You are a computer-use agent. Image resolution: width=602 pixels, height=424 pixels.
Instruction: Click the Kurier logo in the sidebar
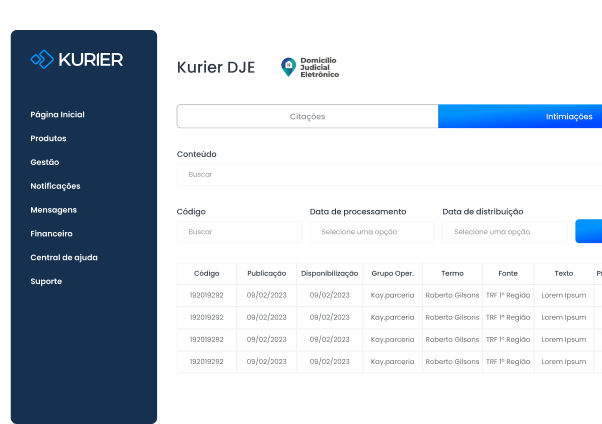(77, 60)
